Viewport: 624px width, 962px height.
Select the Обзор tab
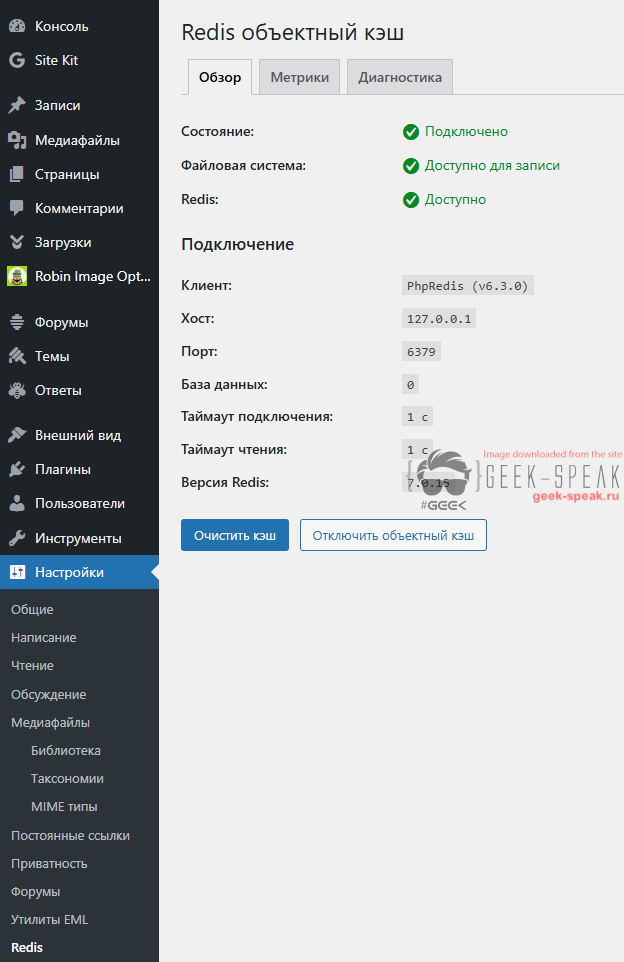click(220, 78)
